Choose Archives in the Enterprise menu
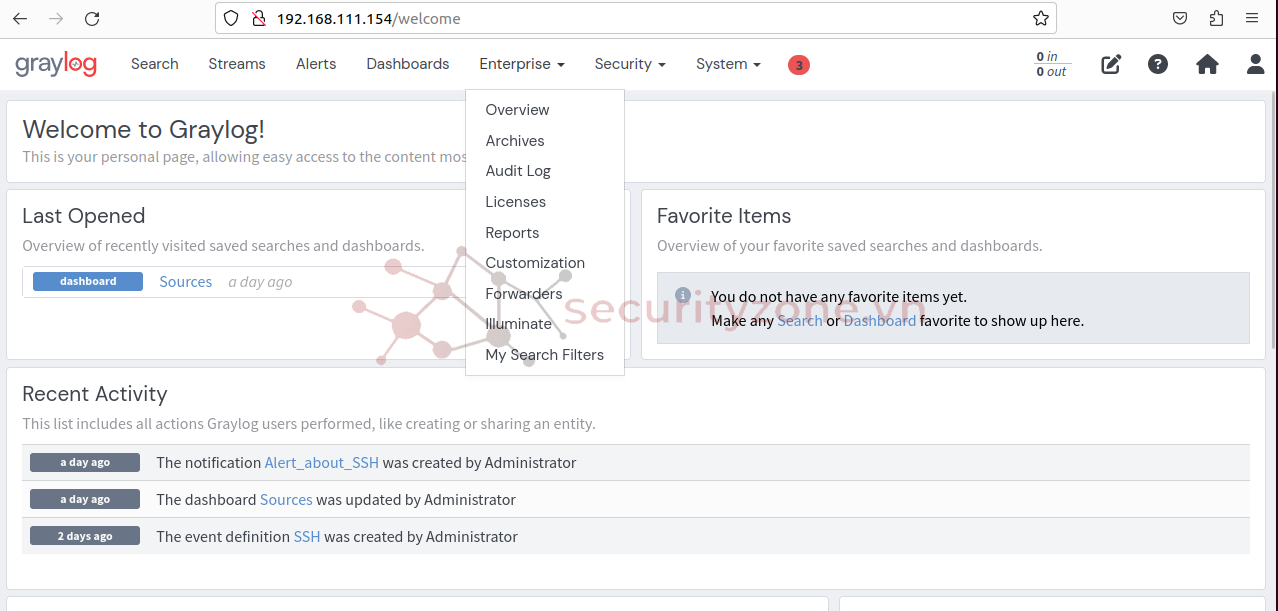The width and height of the screenshot is (1278, 611). pyautogui.click(x=515, y=141)
